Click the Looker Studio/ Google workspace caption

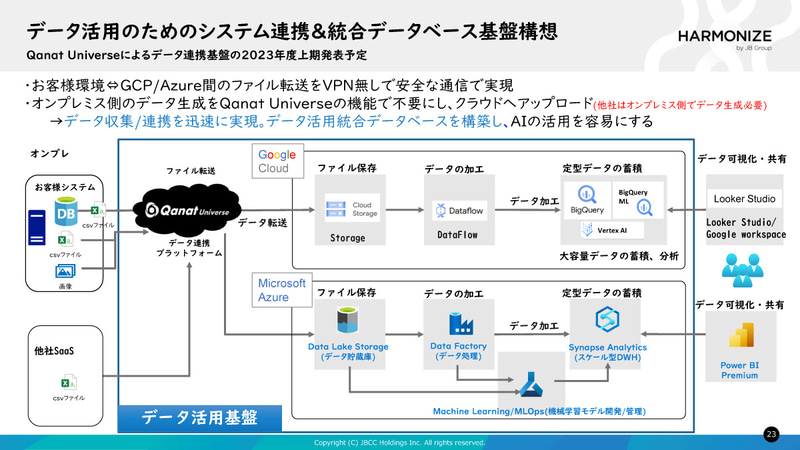745,229
